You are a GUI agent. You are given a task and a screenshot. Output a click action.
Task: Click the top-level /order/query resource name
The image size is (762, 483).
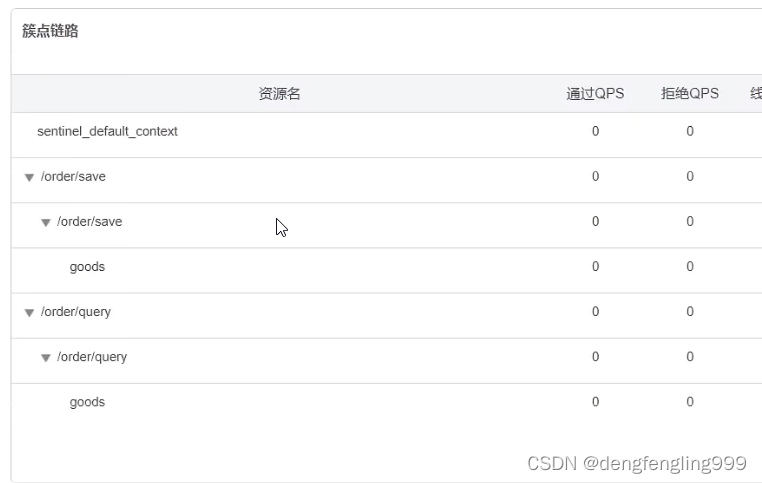point(76,312)
